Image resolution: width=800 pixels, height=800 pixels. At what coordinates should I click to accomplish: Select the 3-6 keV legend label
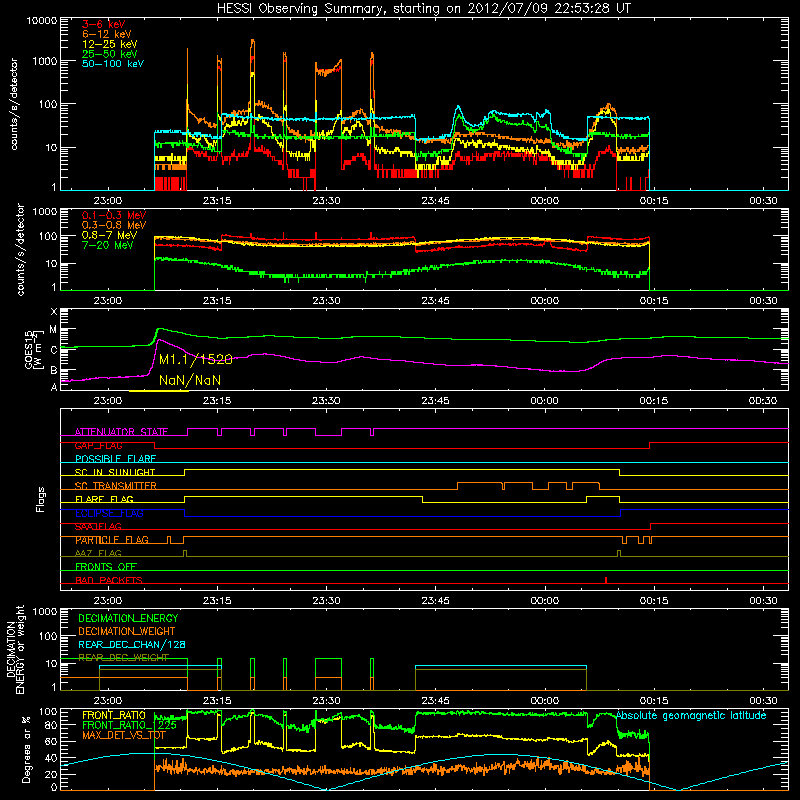click(104, 24)
